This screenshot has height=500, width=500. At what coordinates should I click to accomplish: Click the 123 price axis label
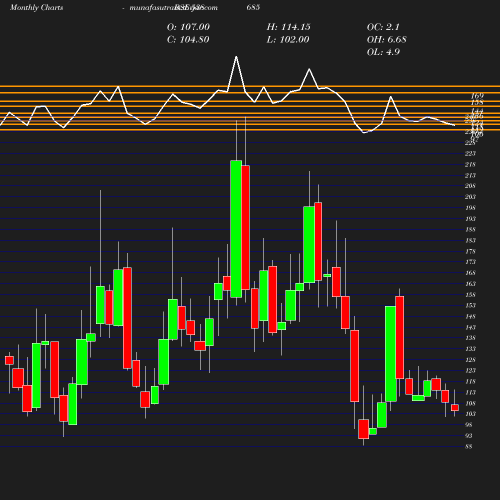(x=470, y=371)
